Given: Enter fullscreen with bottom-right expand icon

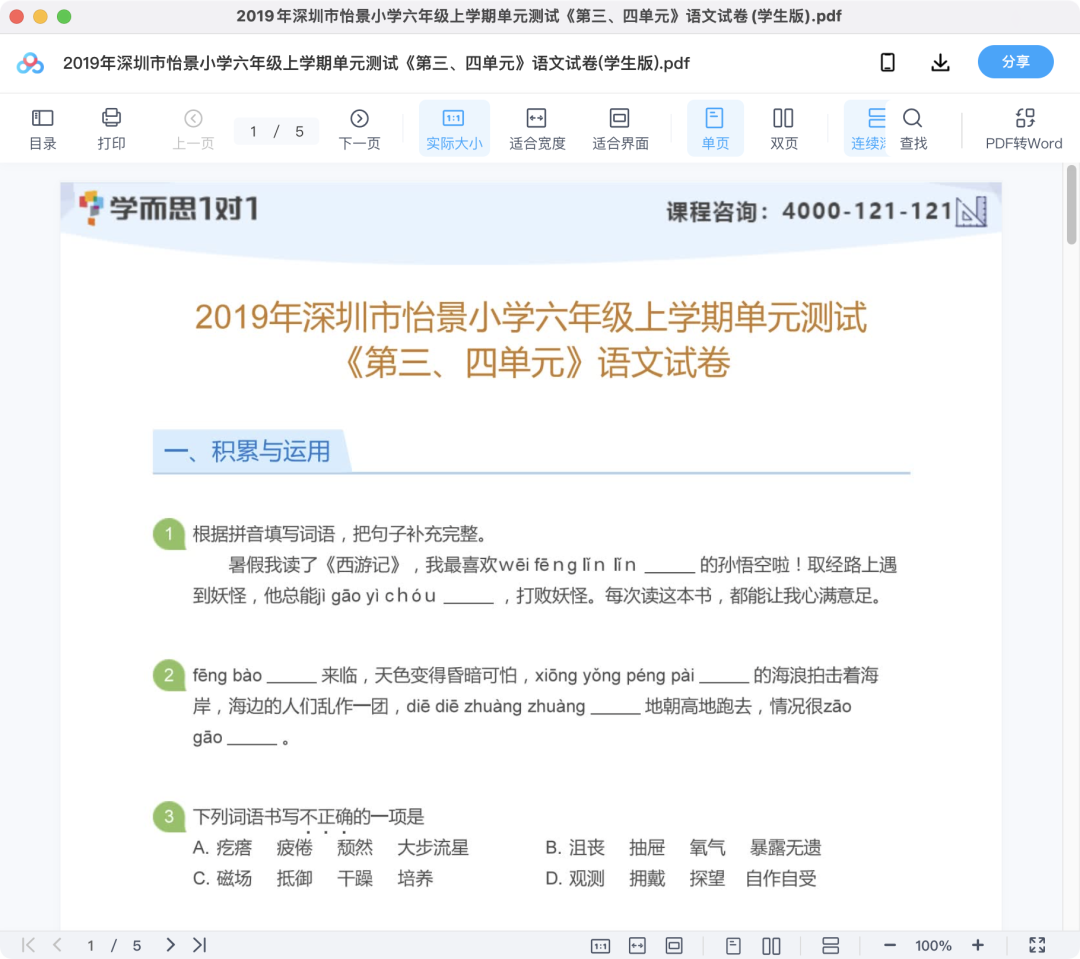Looking at the screenshot, I should coord(1037,945).
